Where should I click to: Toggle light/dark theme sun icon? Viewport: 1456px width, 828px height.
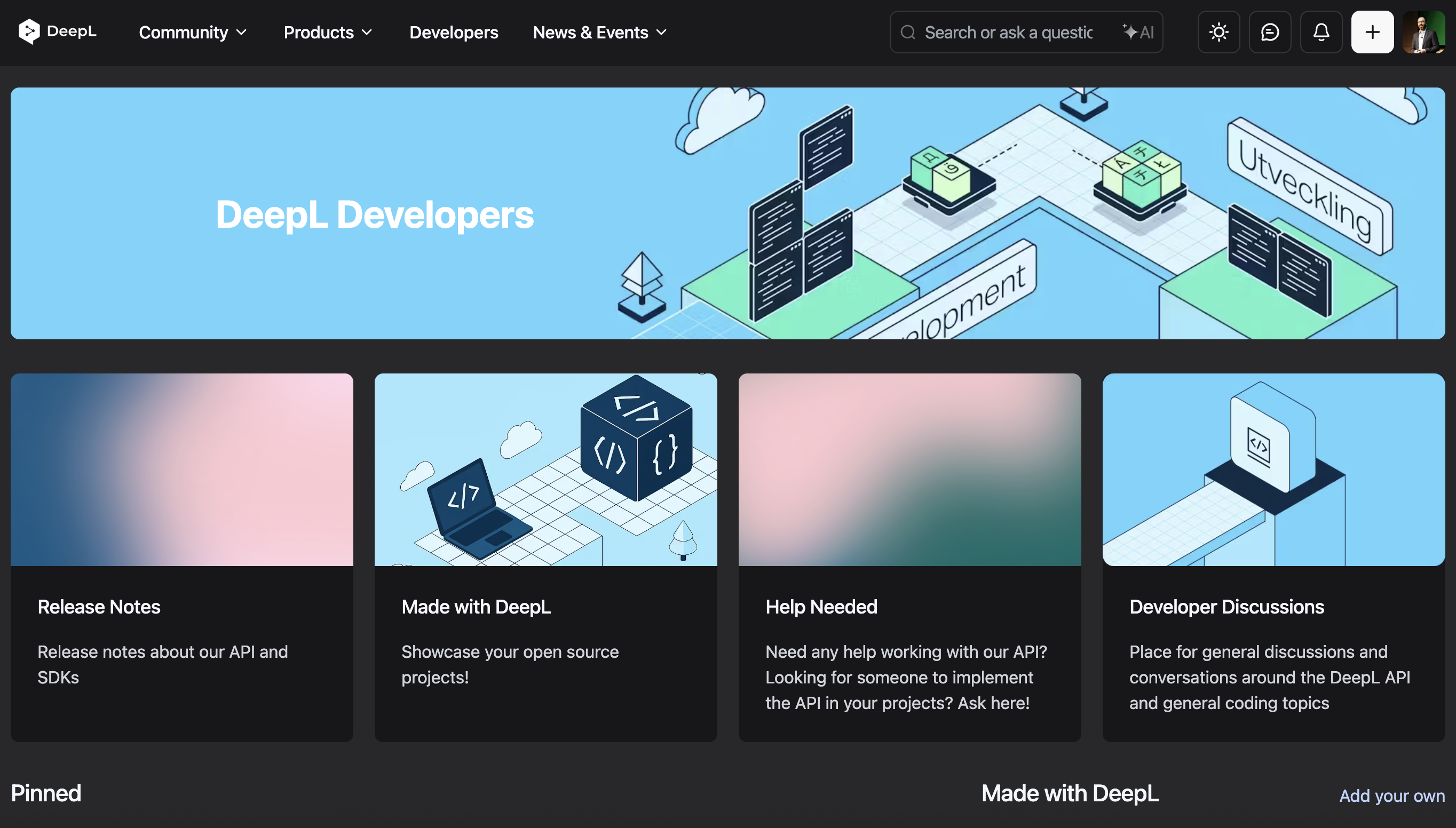(x=1218, y=32)
